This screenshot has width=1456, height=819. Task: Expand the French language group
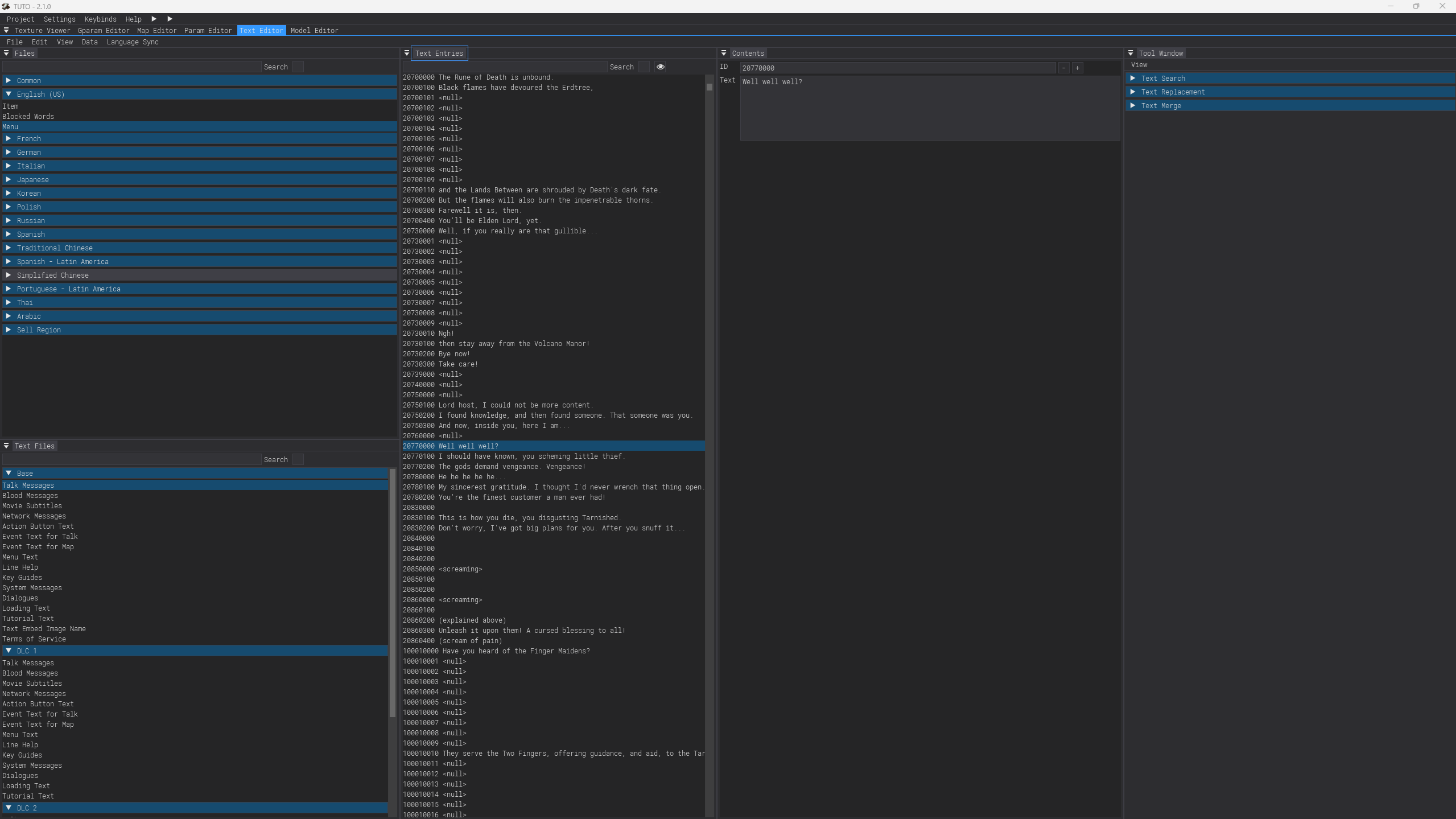(200, 139)
